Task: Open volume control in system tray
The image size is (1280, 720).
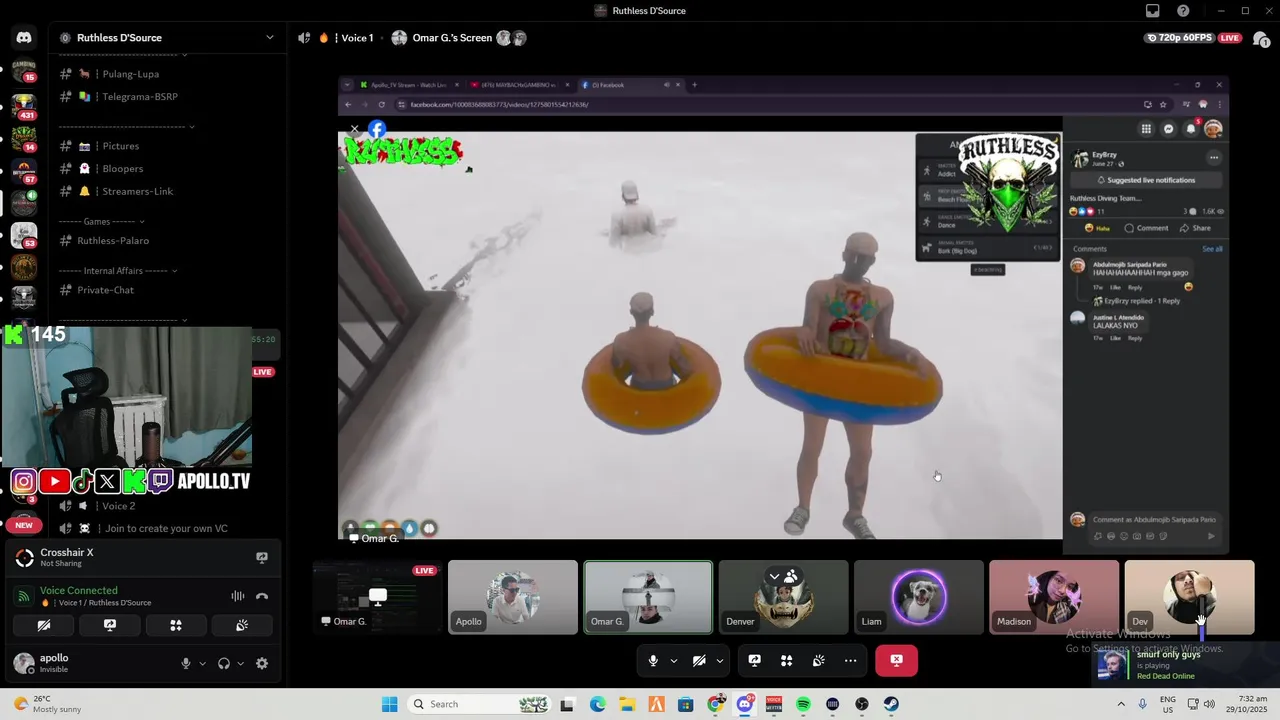Action: click(1209, 704)
